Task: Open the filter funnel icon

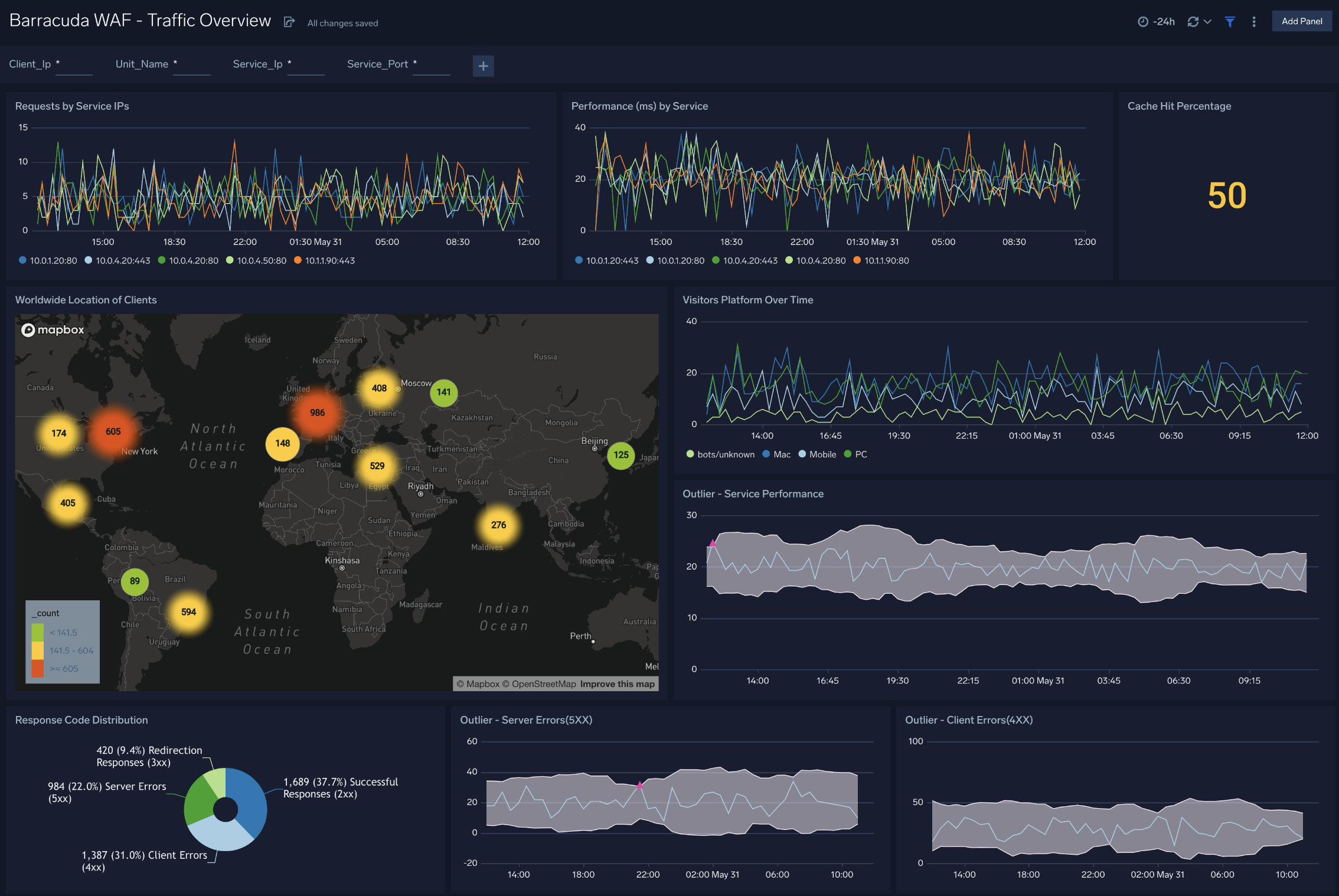Action: coord(1230,21)
